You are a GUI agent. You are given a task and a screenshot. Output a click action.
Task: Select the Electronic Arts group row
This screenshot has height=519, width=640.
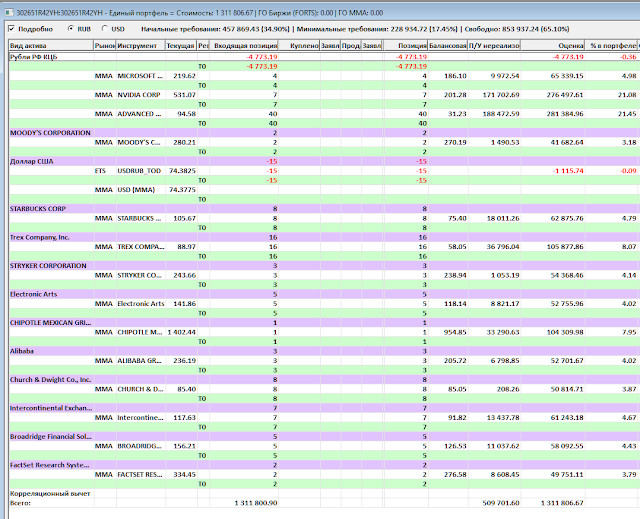[322, 294]
